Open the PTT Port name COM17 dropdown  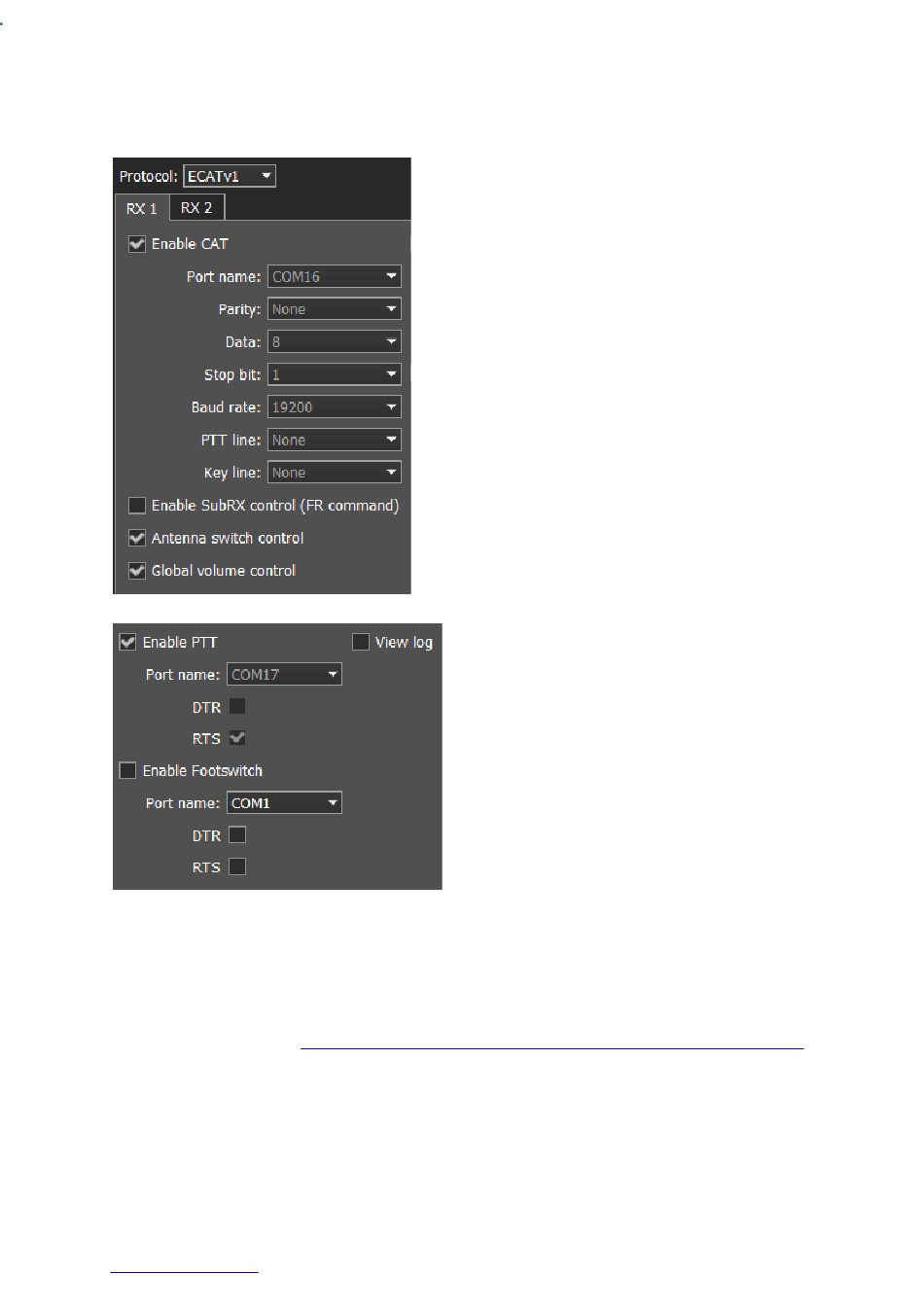(x=285, y=675)
